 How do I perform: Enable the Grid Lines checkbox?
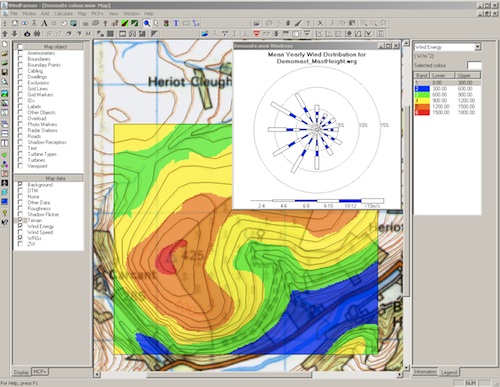[20, 89]
